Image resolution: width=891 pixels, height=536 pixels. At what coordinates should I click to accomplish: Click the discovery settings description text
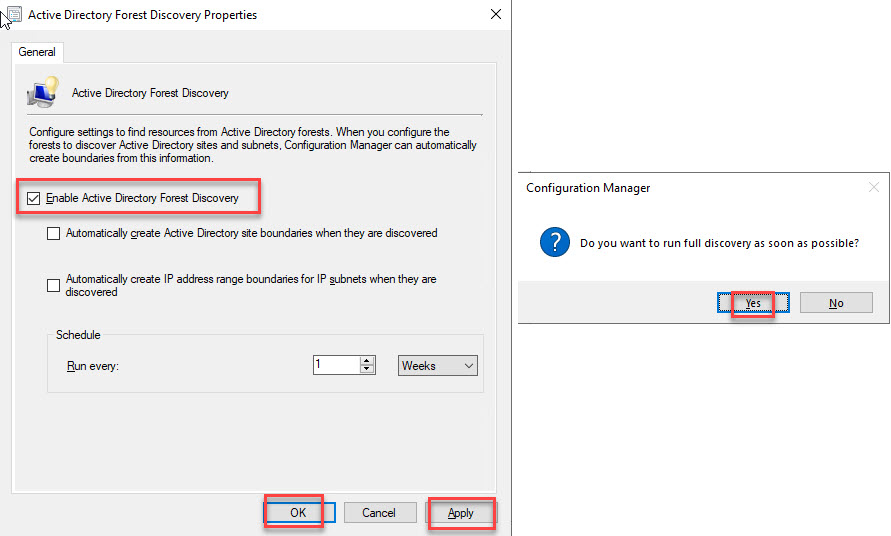point(253,145)
